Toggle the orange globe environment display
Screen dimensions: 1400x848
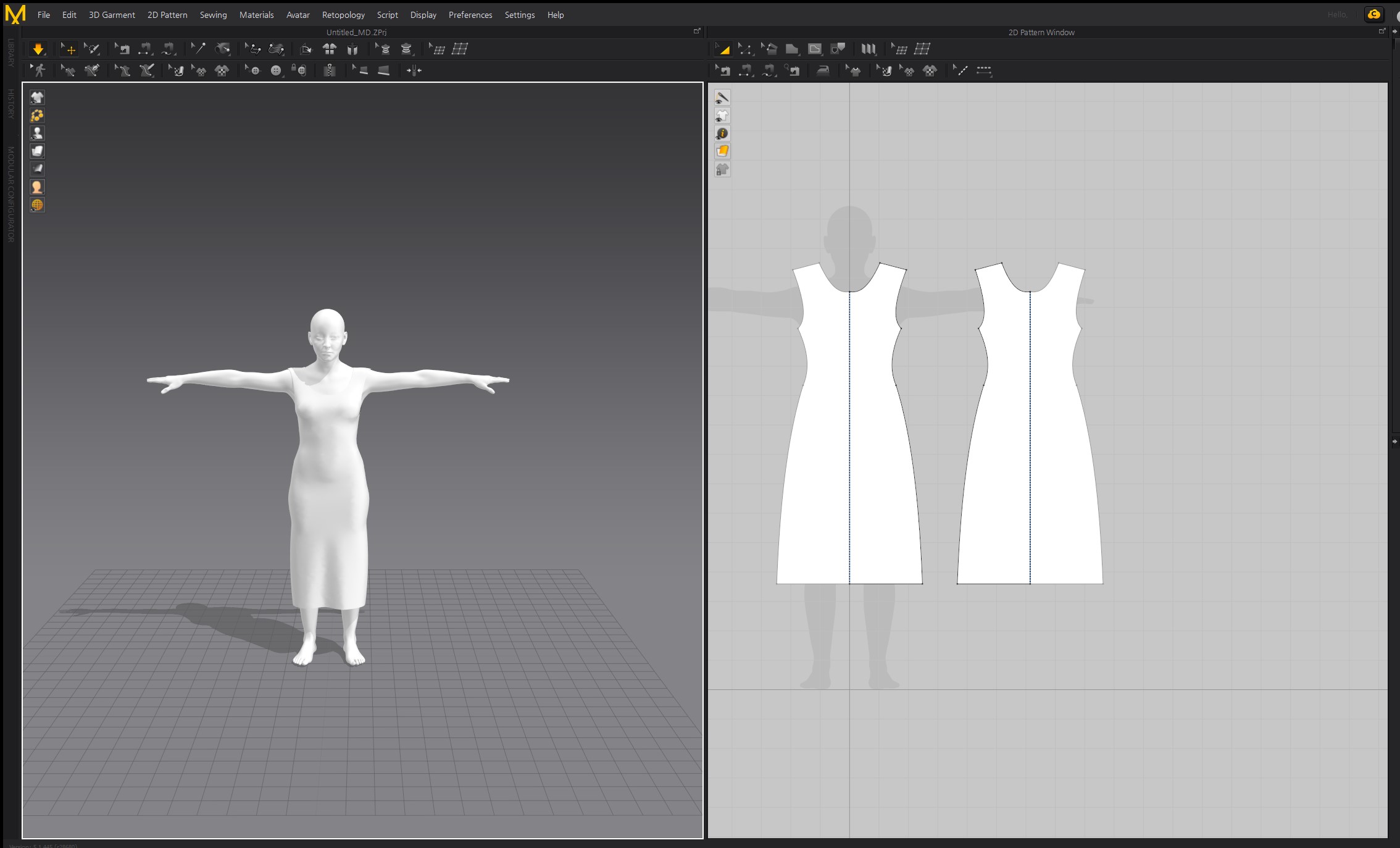coord(37,205)
